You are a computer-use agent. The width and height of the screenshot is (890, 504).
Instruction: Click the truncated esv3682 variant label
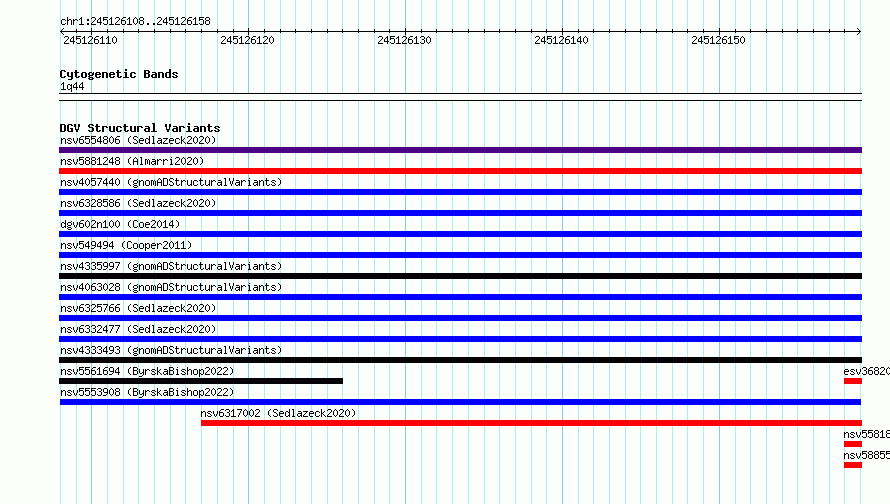click(x=867, y=371)
